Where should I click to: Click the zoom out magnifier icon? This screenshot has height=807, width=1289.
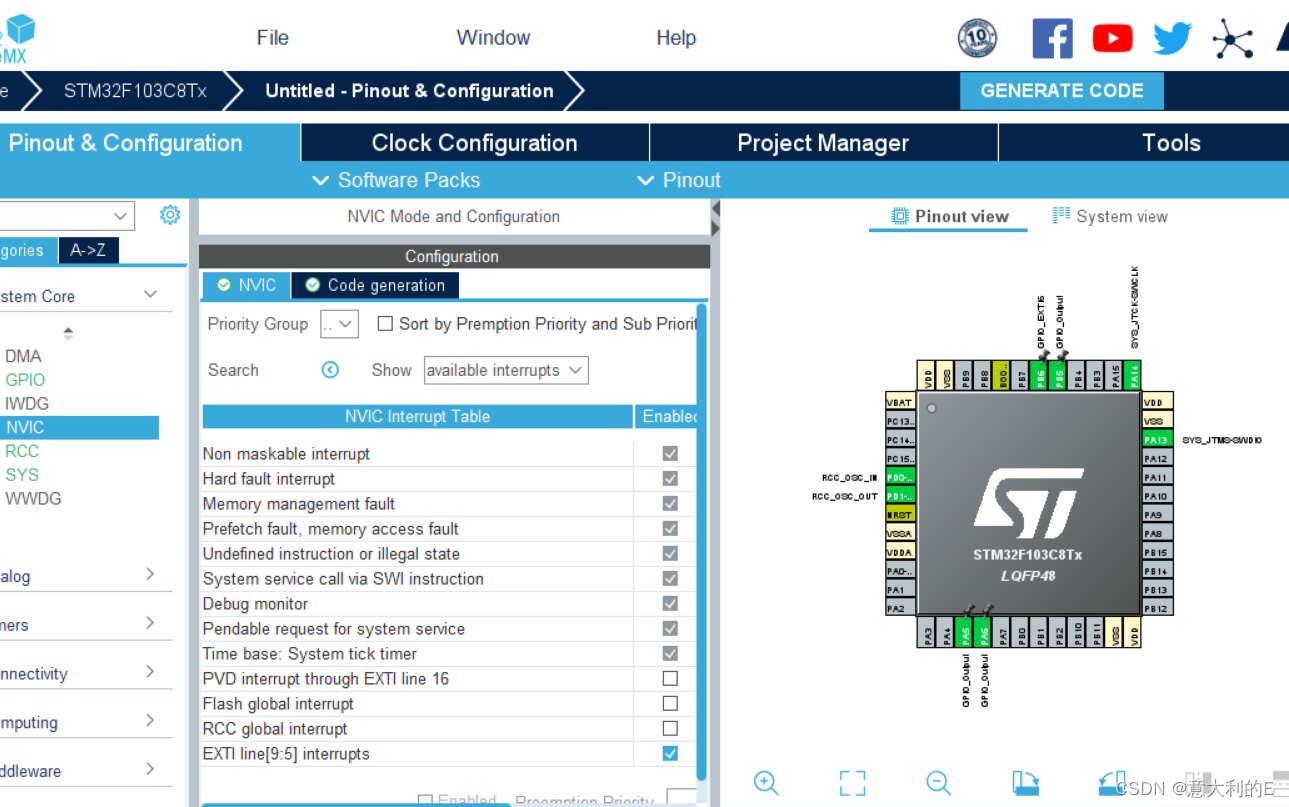pyautogui.click(x=938, y=783)
